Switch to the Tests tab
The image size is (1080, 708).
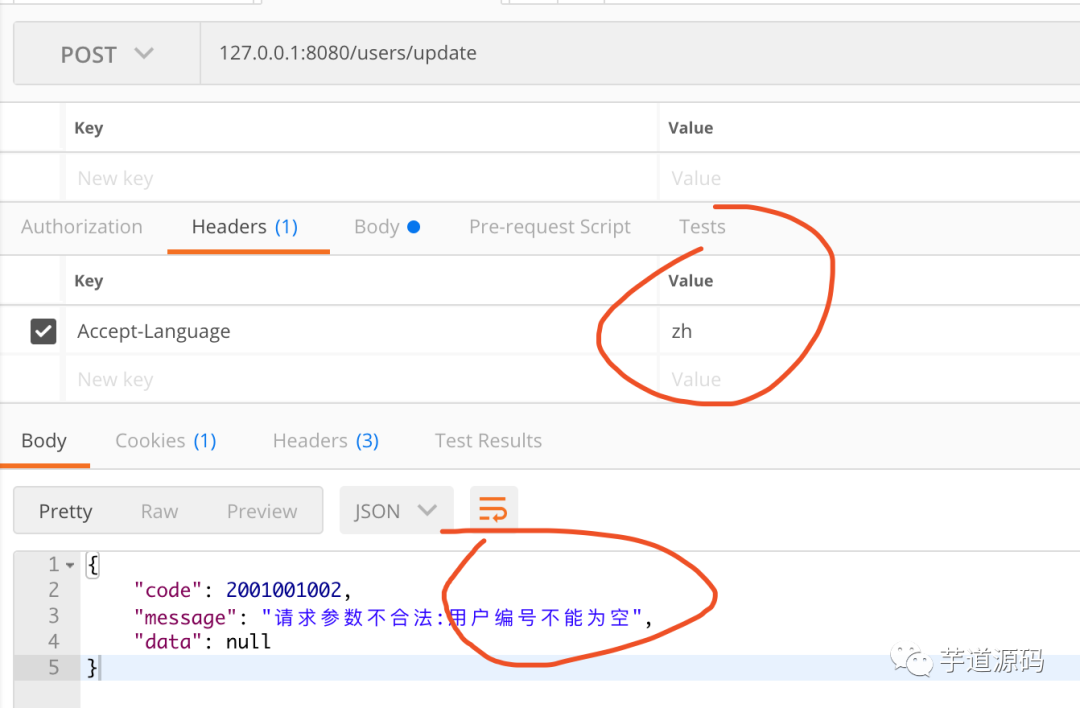[x=702, y=227]
